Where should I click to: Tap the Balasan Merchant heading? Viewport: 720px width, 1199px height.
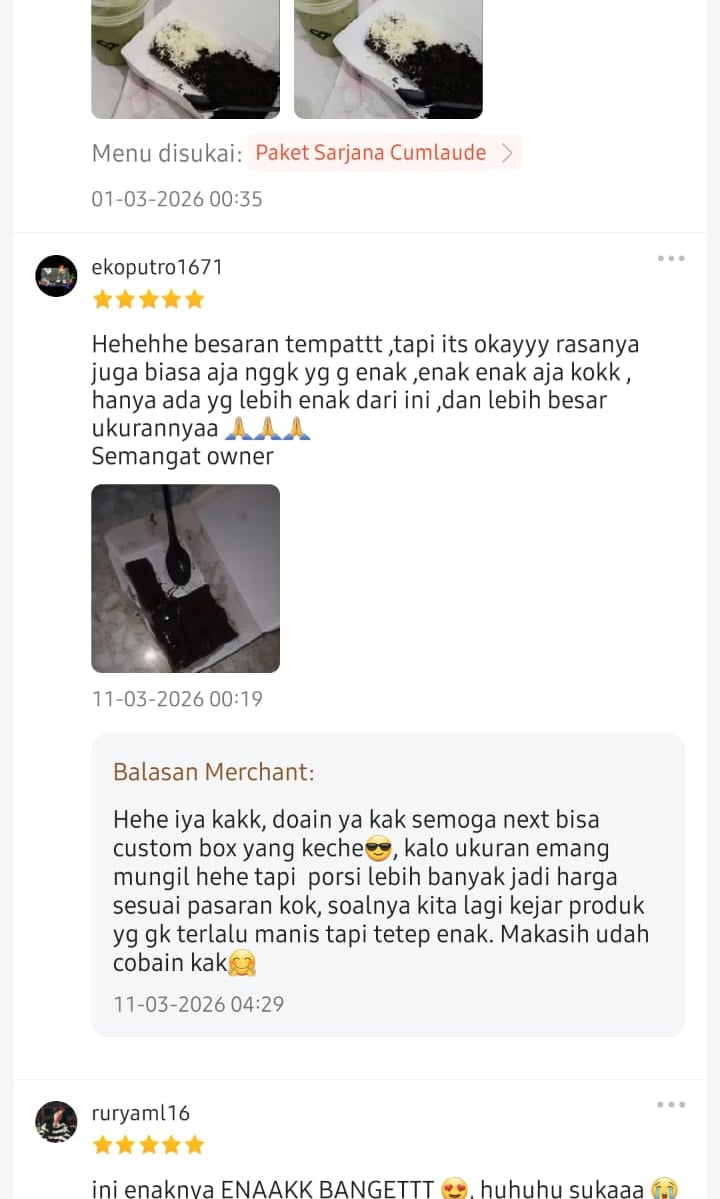tap(214, 772)
